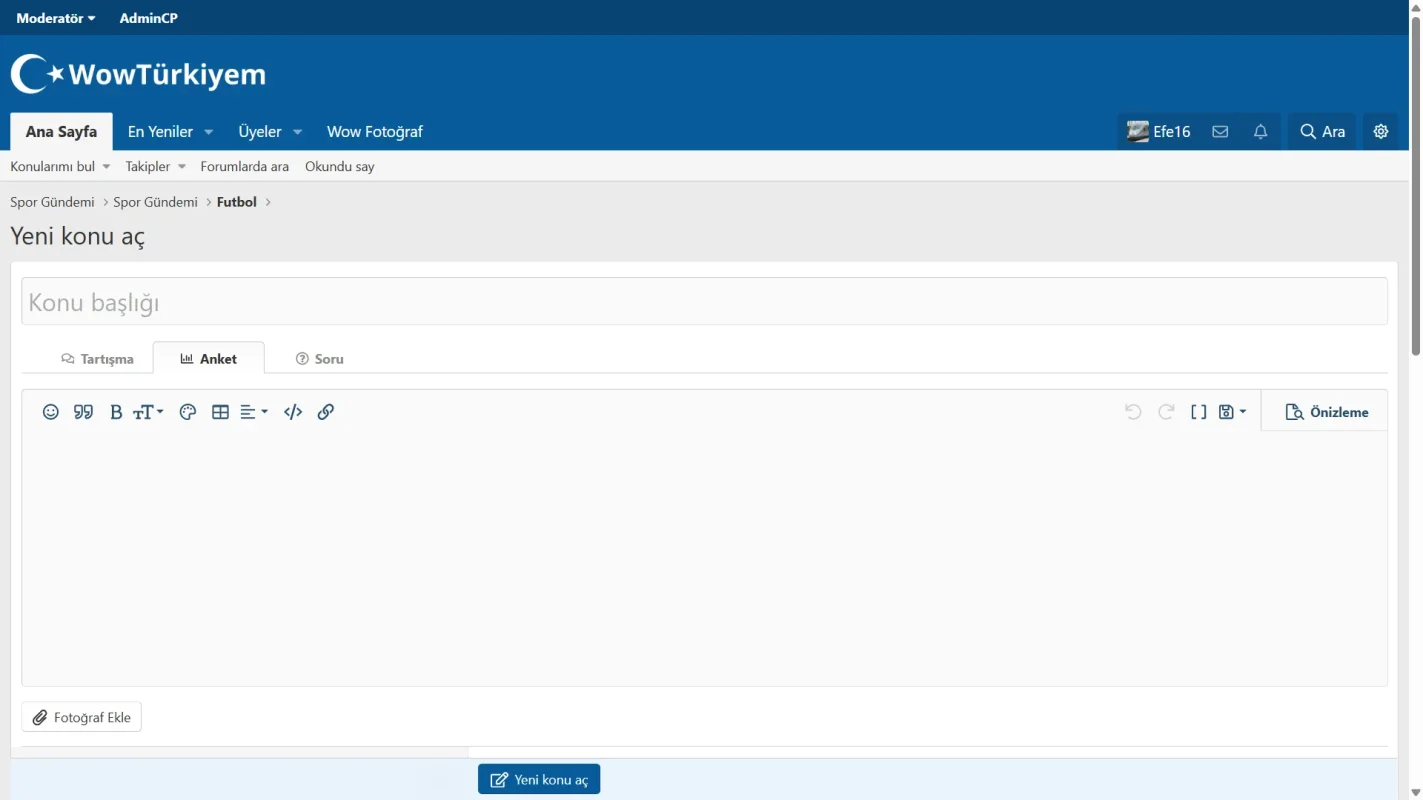Open the settings gear in navigation bar
Screen dimensions: 1423x800
(1381, 132)
